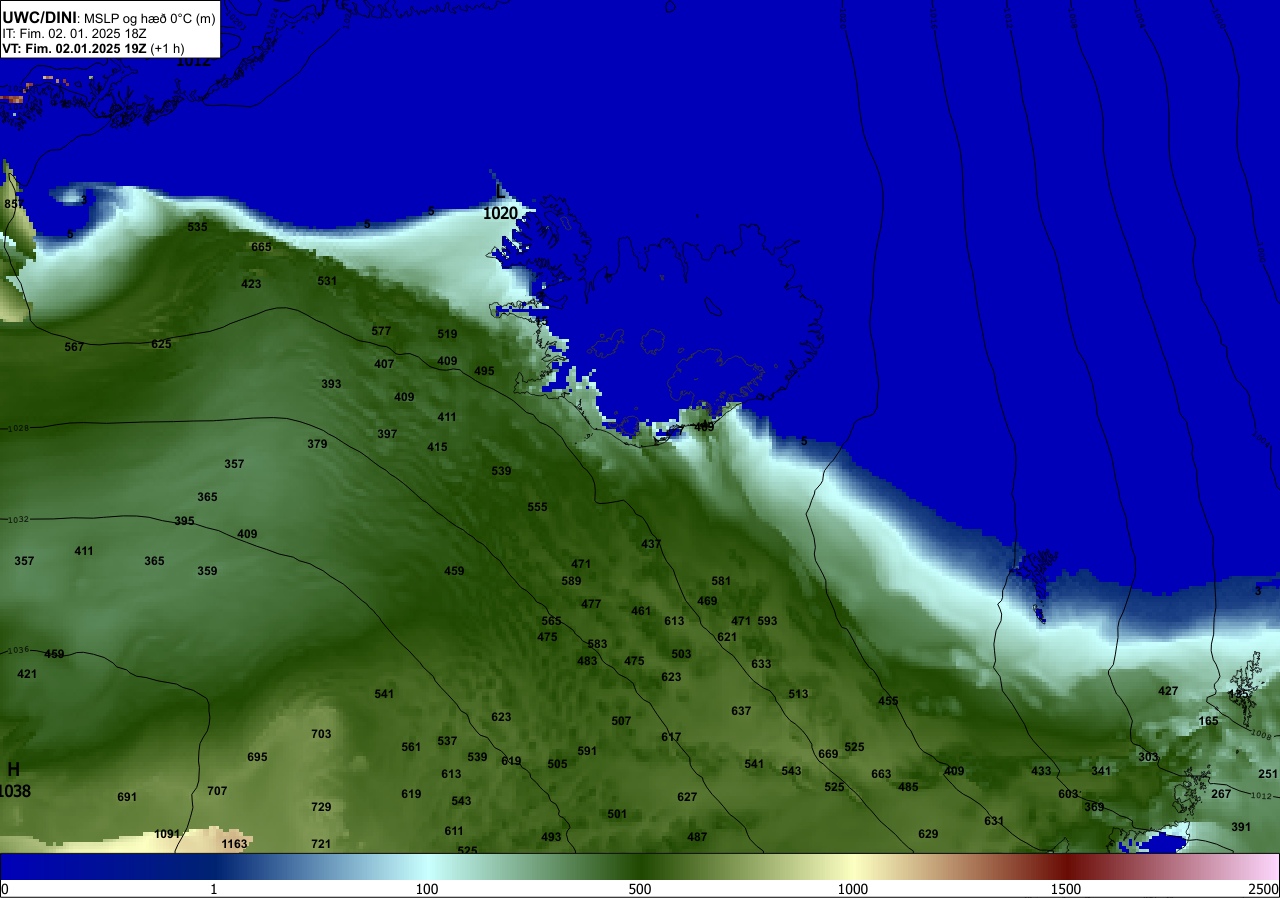Click the pale yellow part of the color scale
This screenshot has height=898, width=1280.
pos(853,866)
